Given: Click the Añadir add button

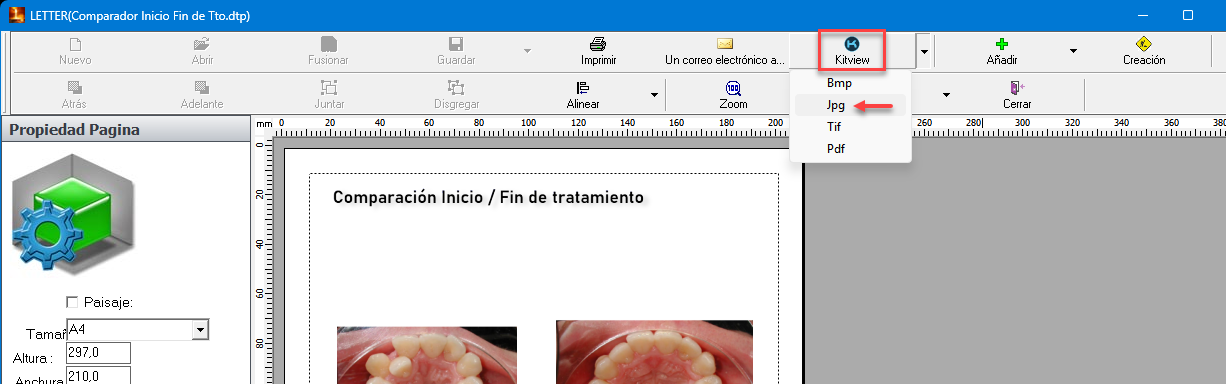Looking at the screenshot, I should 1001,51.
